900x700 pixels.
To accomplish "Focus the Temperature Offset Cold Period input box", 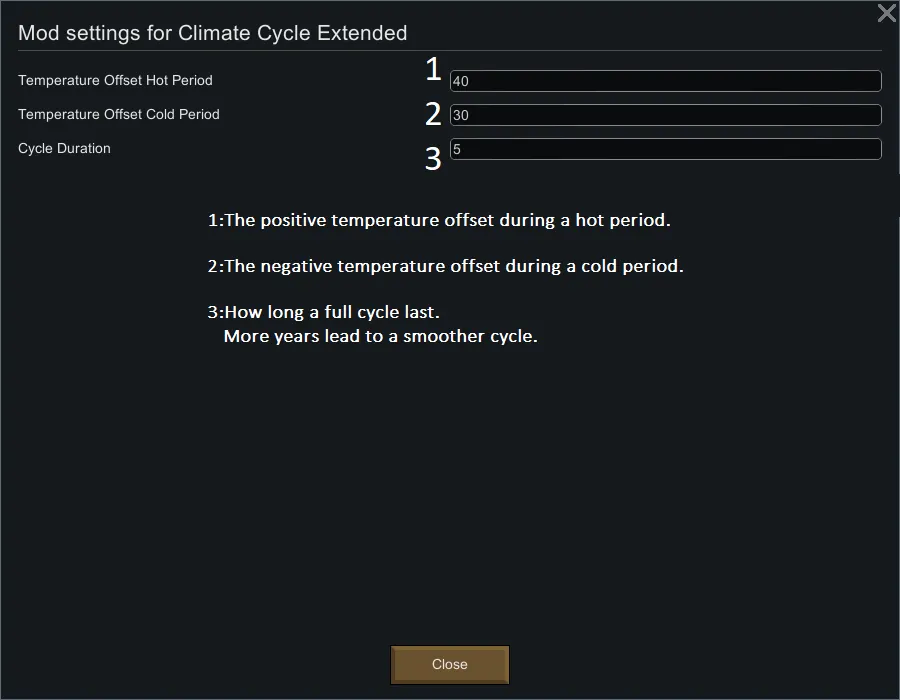I will point(665,115).
